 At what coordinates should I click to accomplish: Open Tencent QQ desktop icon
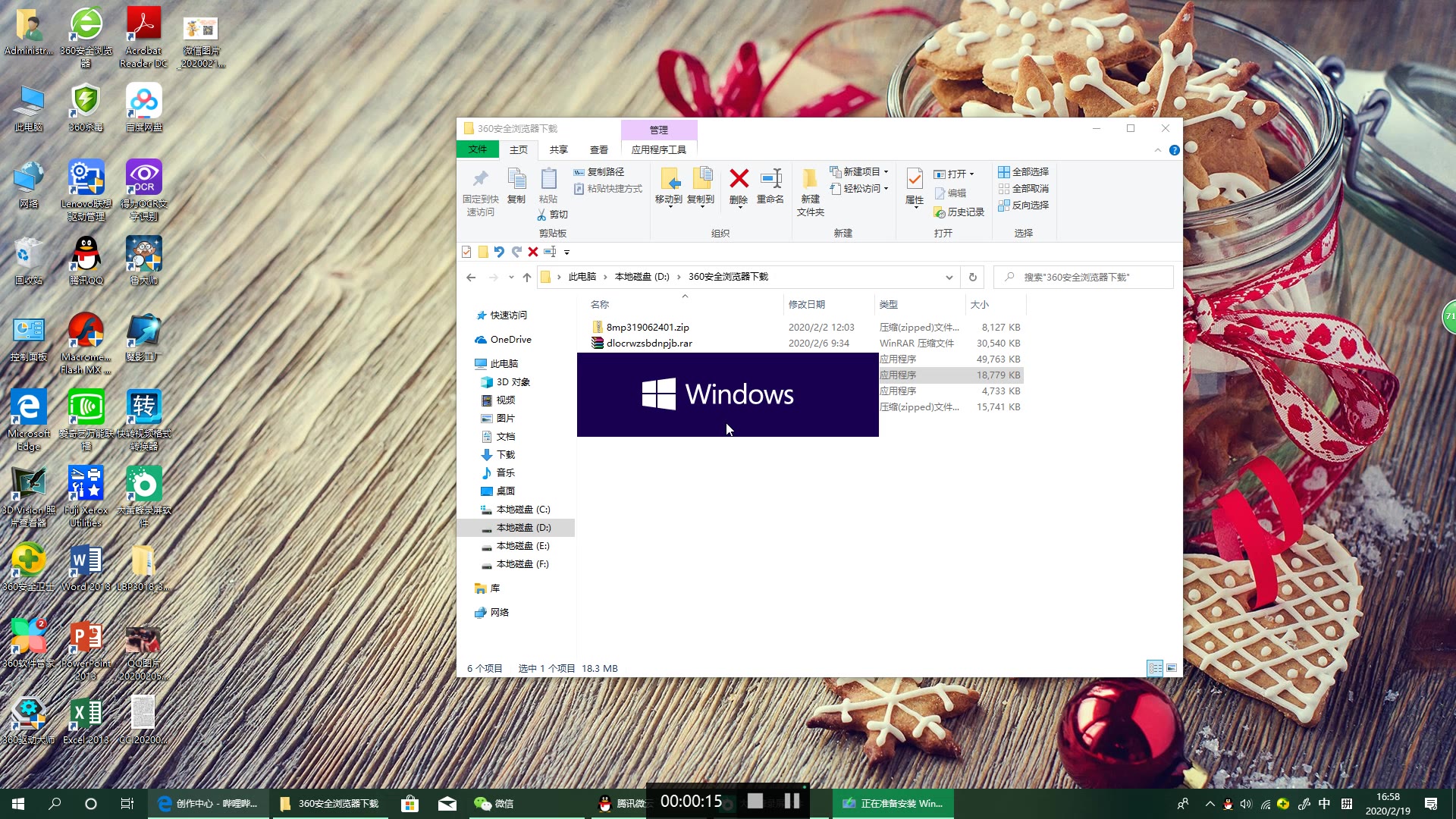86,260
